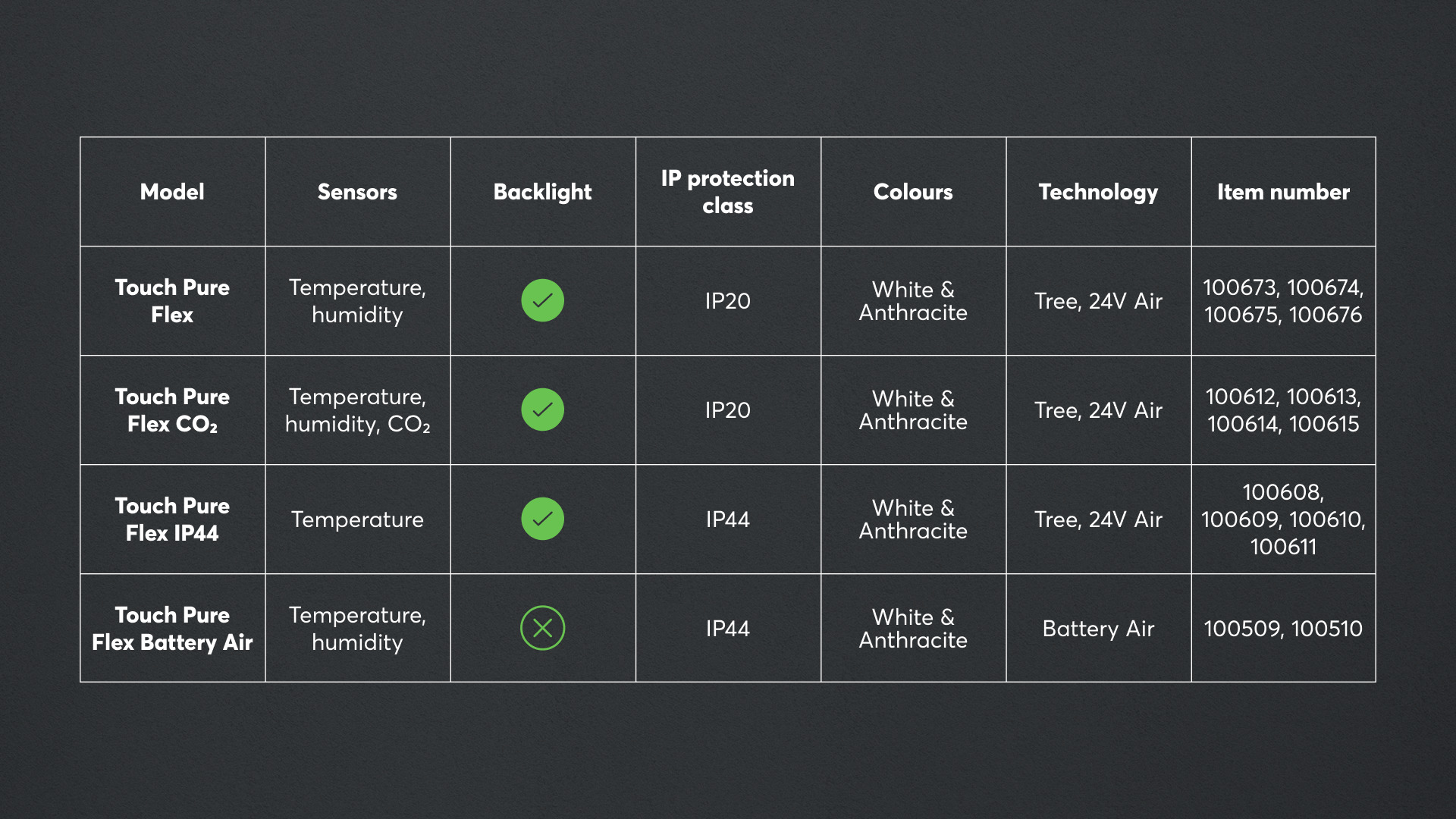Click the Touch Pure Flex IP44 backlight checkmark
This screenshot has width=1456, height=819.
(542, 519)
